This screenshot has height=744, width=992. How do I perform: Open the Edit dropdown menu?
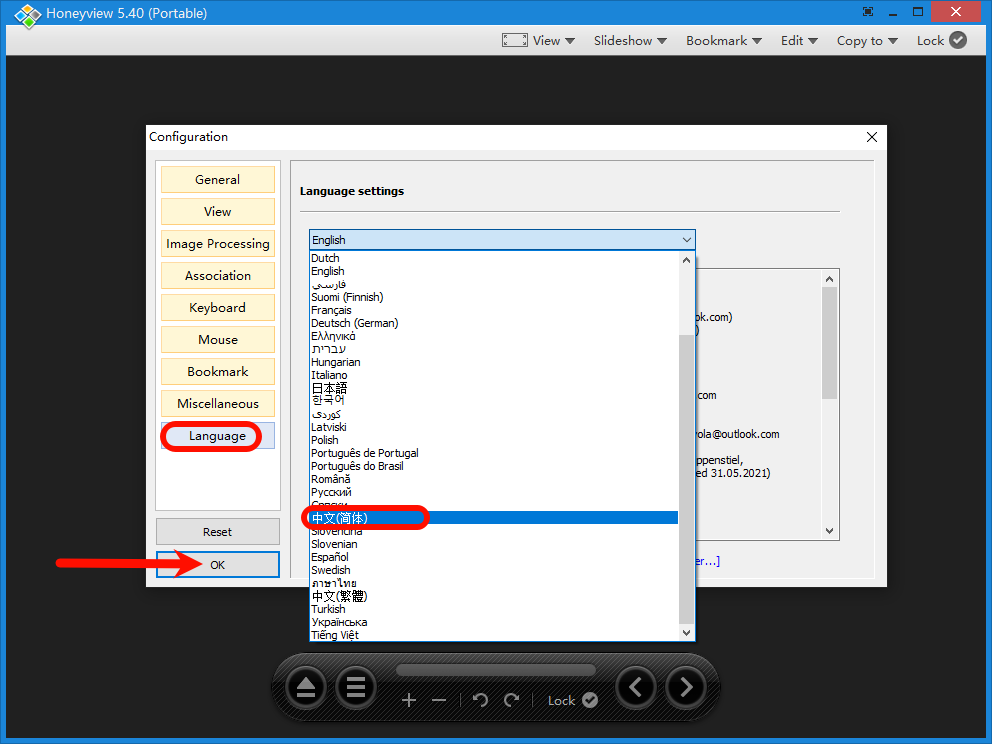pyautogui.click(x=799, y=40)
